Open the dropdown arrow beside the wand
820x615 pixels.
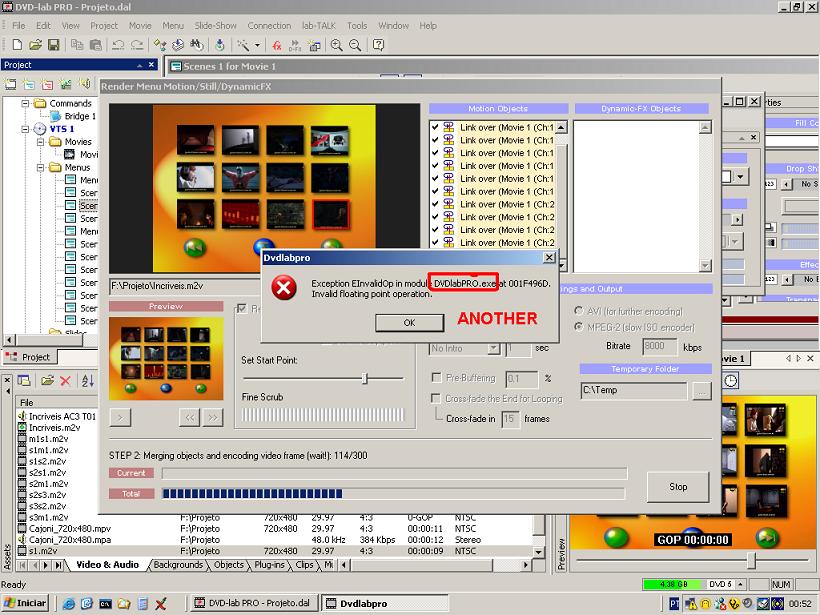click(257, 45)
